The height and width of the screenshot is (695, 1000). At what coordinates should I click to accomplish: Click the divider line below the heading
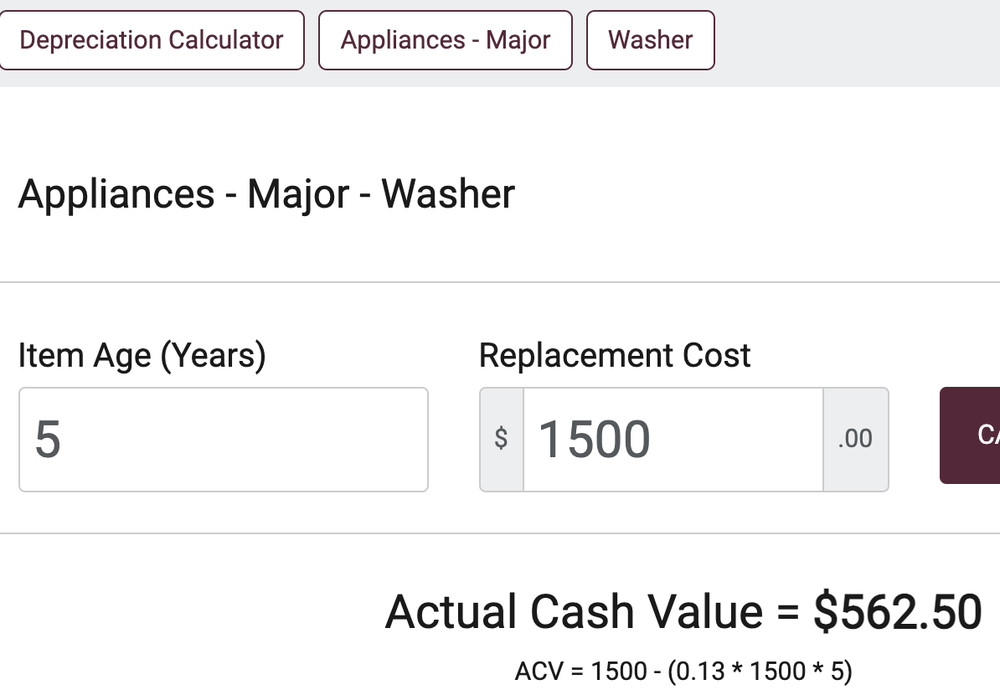[x=500, y=282]
